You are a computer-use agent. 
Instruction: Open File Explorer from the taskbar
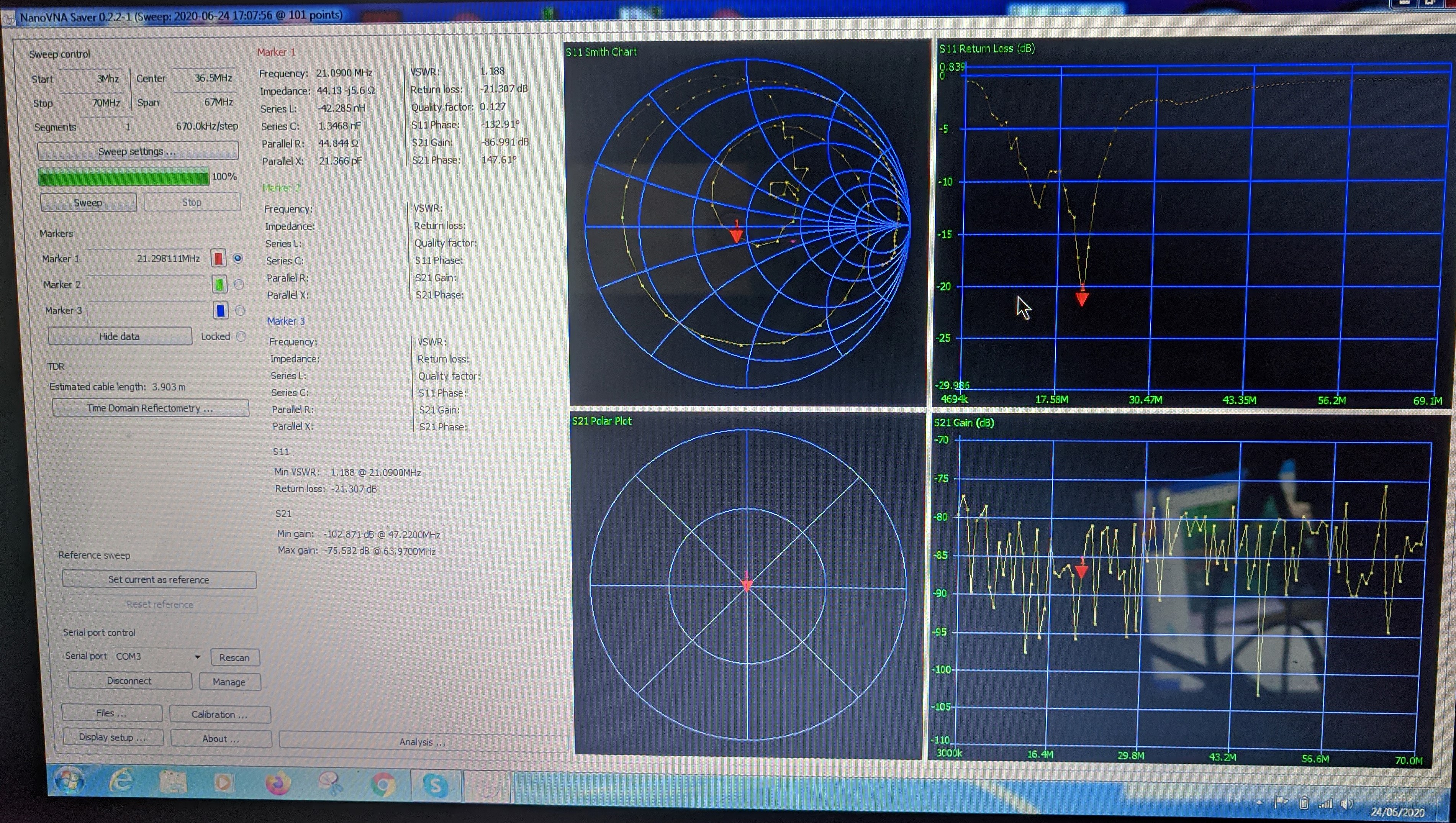click(173, 782)
